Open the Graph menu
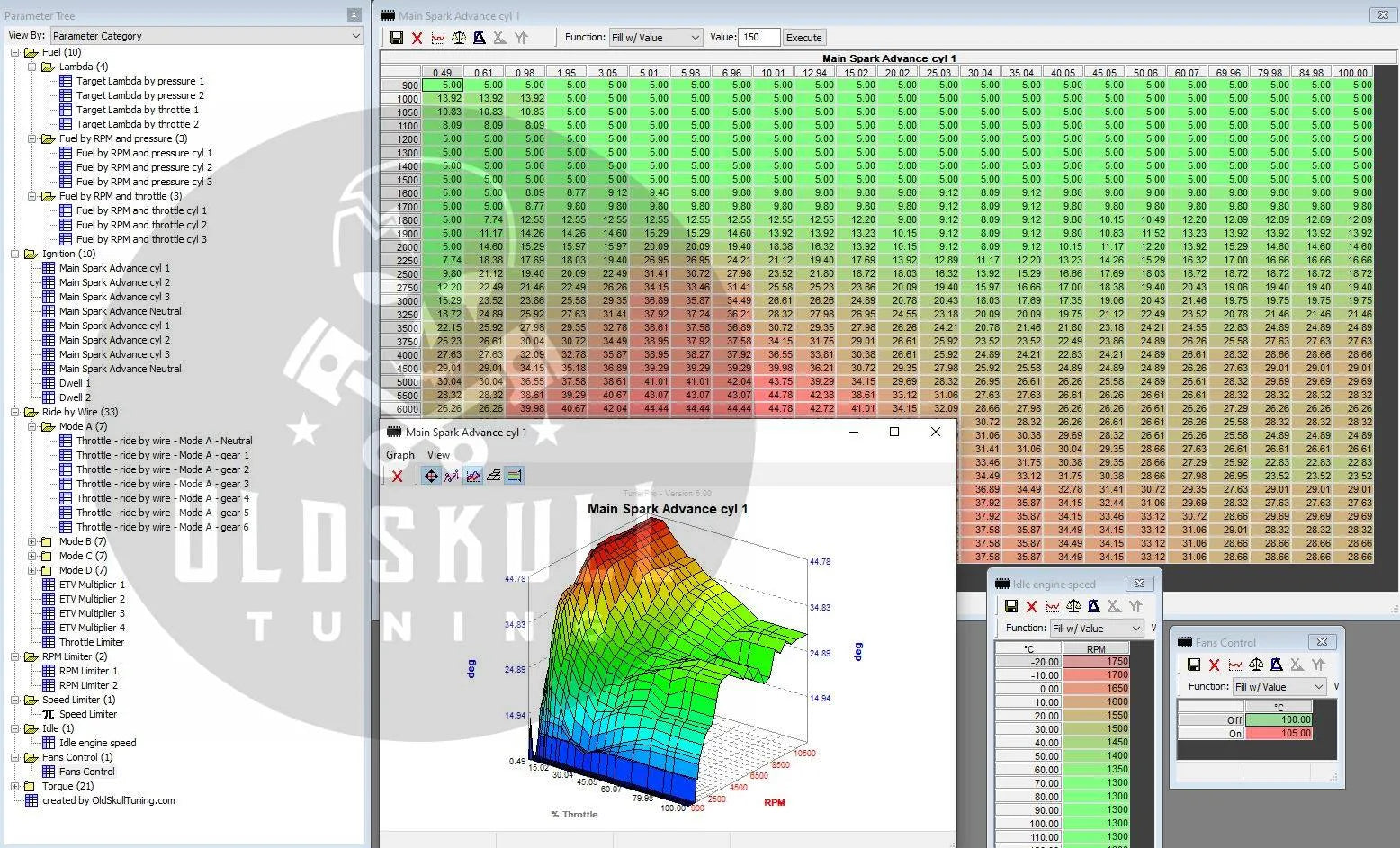The width and height of the screenshot is (1400, 848). click(x=399, y=455)
